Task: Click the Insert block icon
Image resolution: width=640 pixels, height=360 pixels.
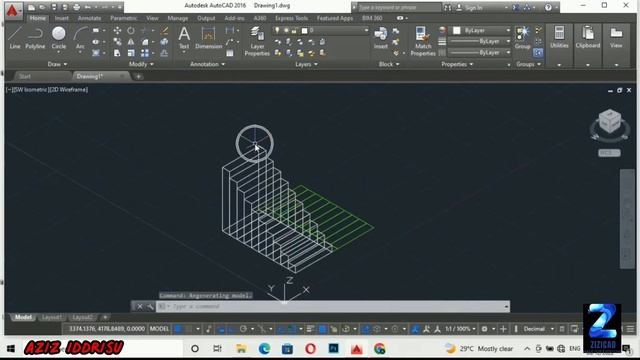Action: (380, 38)
